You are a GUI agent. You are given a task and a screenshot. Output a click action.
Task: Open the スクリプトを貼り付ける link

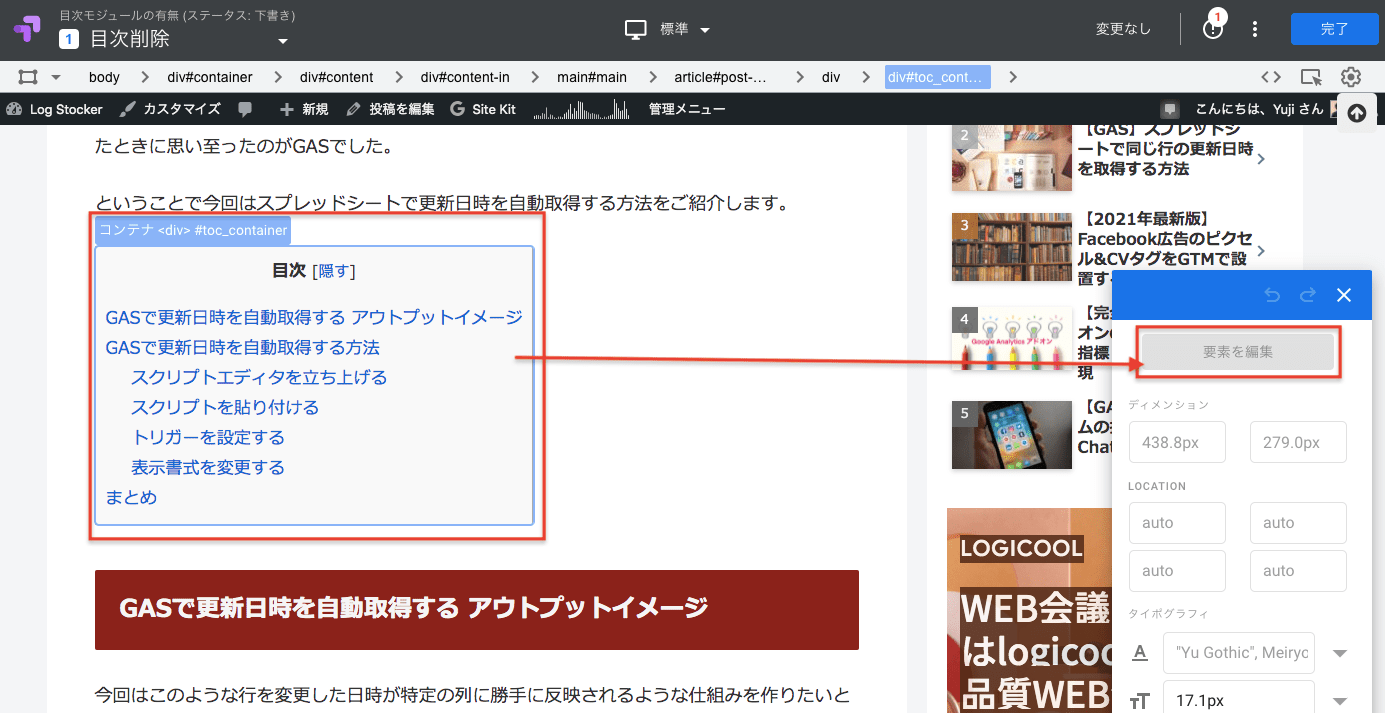[x=225, y=407]
